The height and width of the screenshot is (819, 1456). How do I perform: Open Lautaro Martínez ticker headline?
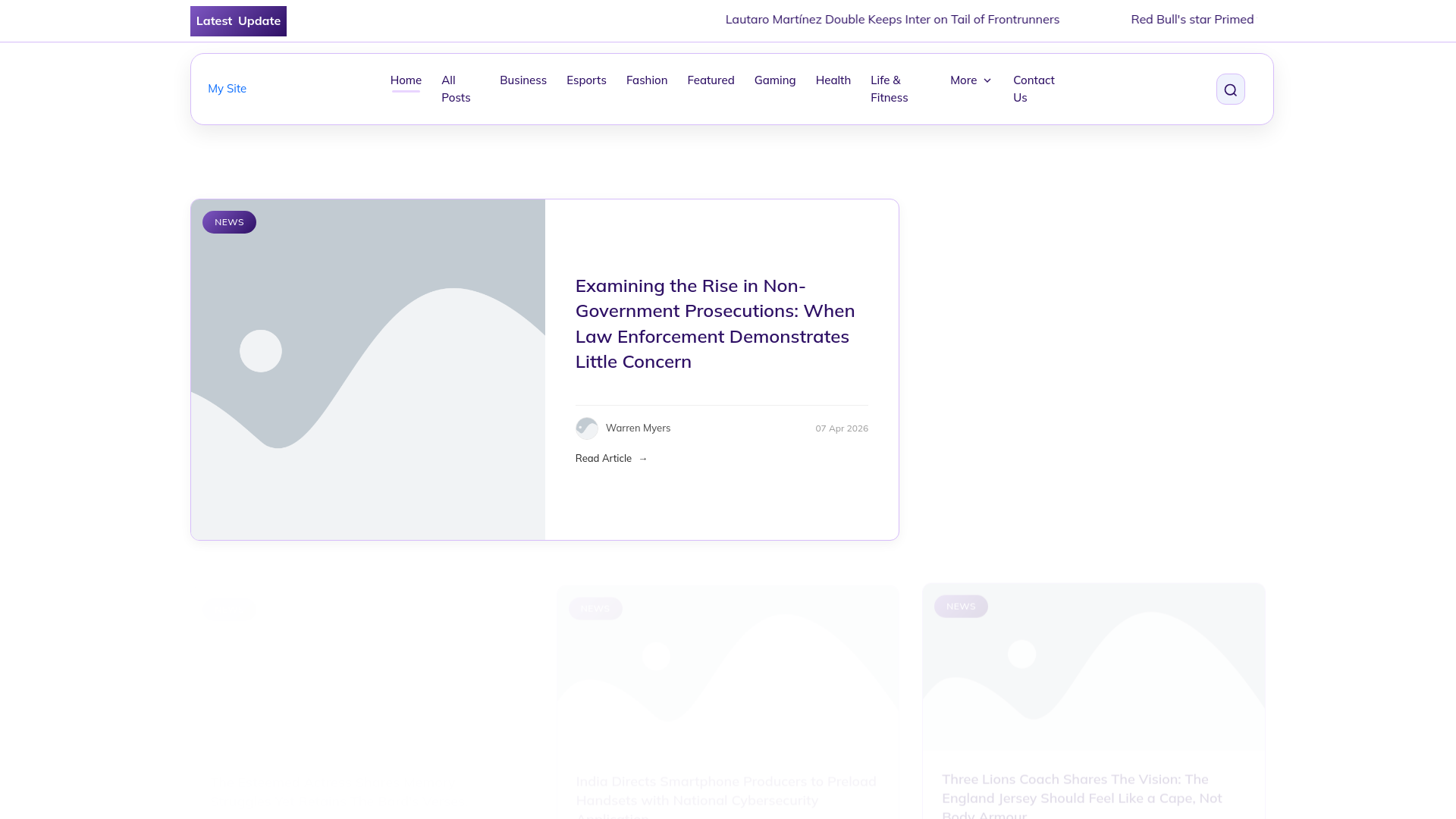893,20
